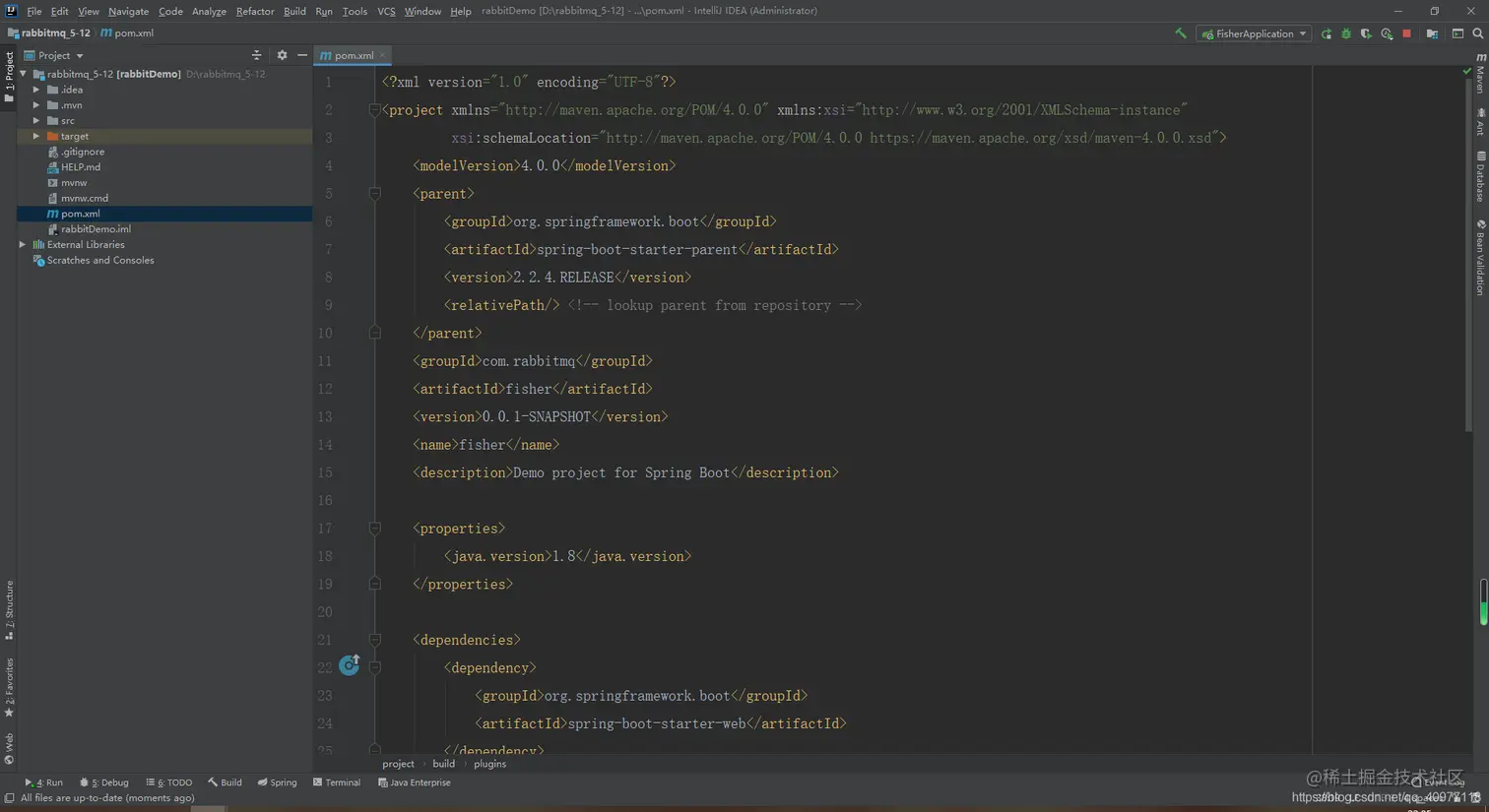Fold the dependencies tag at line 21
Image resolution: width=1489 pixels, height=812 pixels.
click(375, 640)
